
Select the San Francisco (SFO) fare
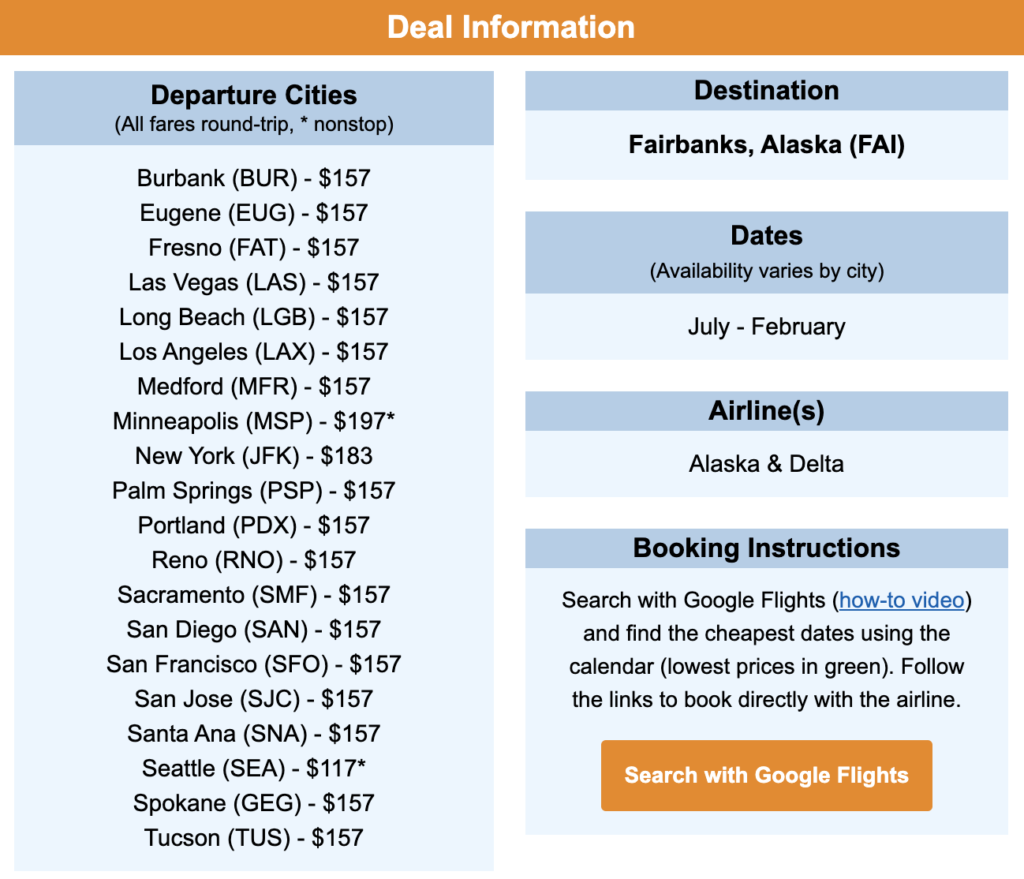253,664
